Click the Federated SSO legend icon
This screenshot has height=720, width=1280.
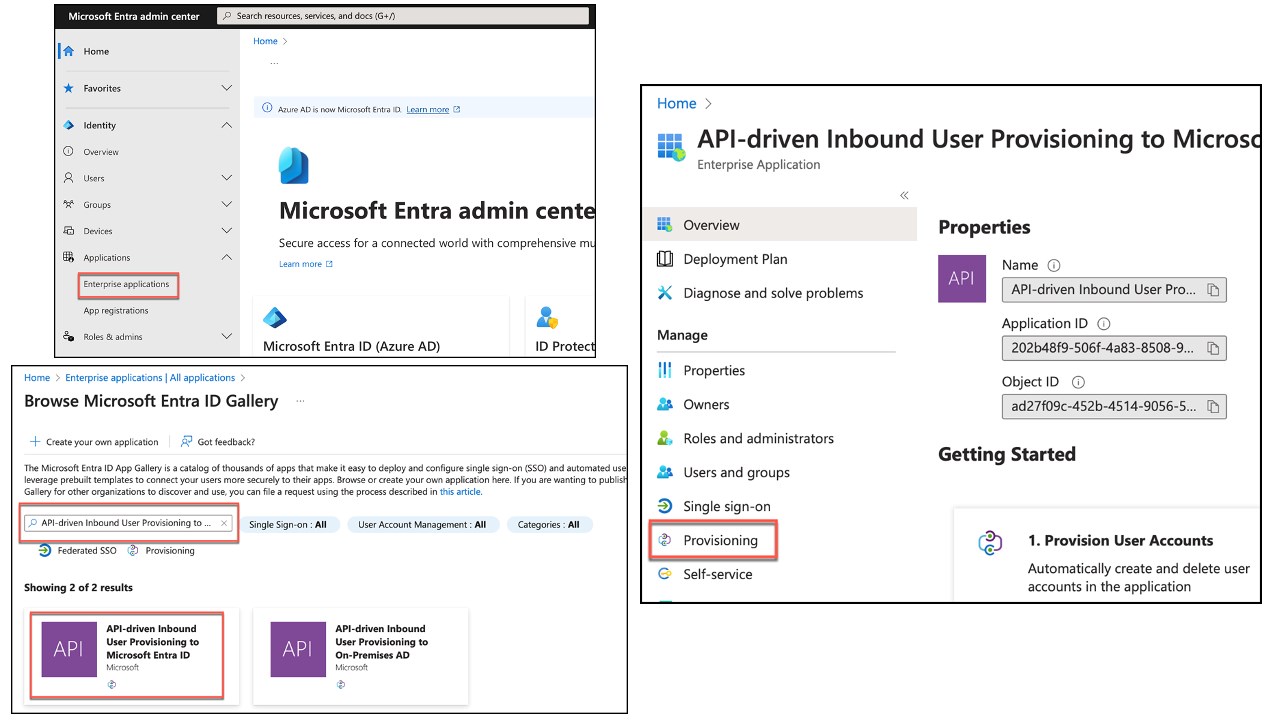click(45, 550)
